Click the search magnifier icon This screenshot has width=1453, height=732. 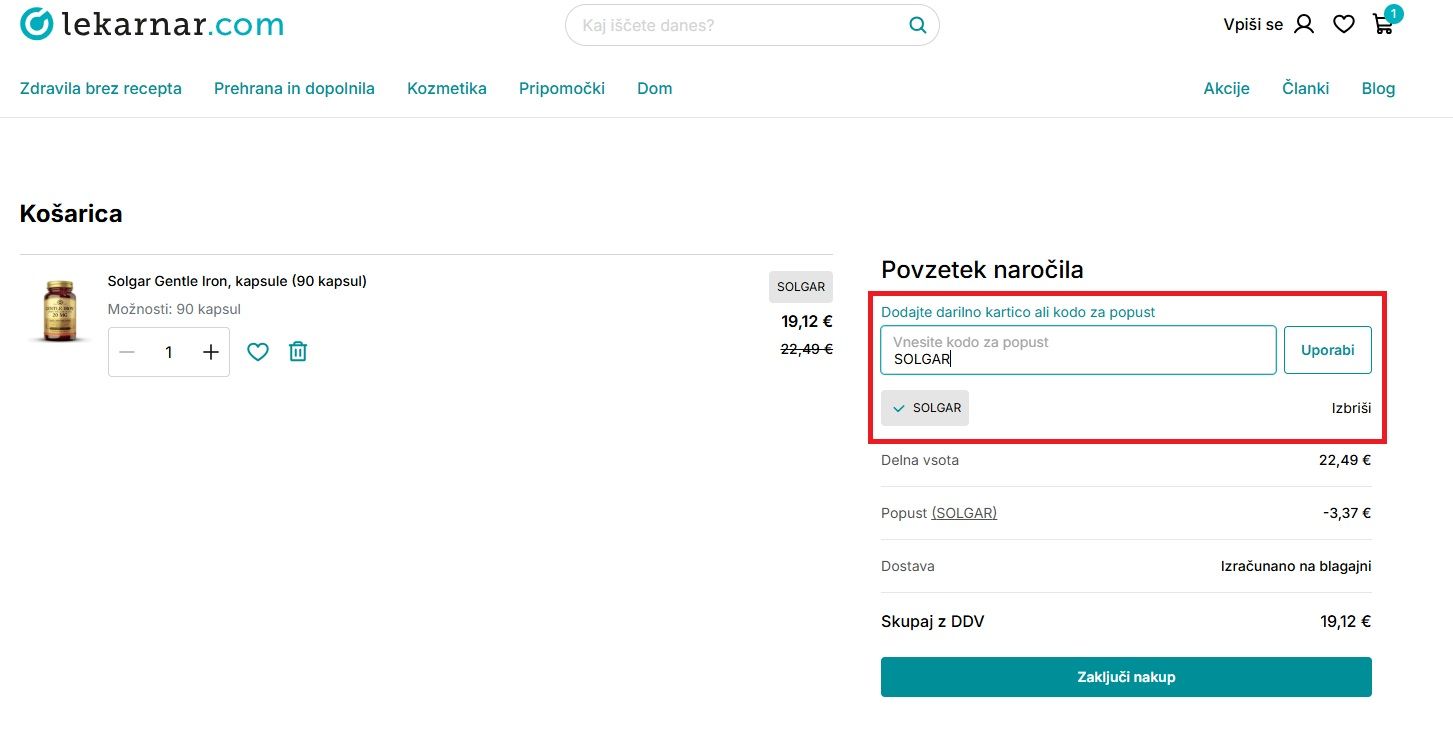coord(916,26)
